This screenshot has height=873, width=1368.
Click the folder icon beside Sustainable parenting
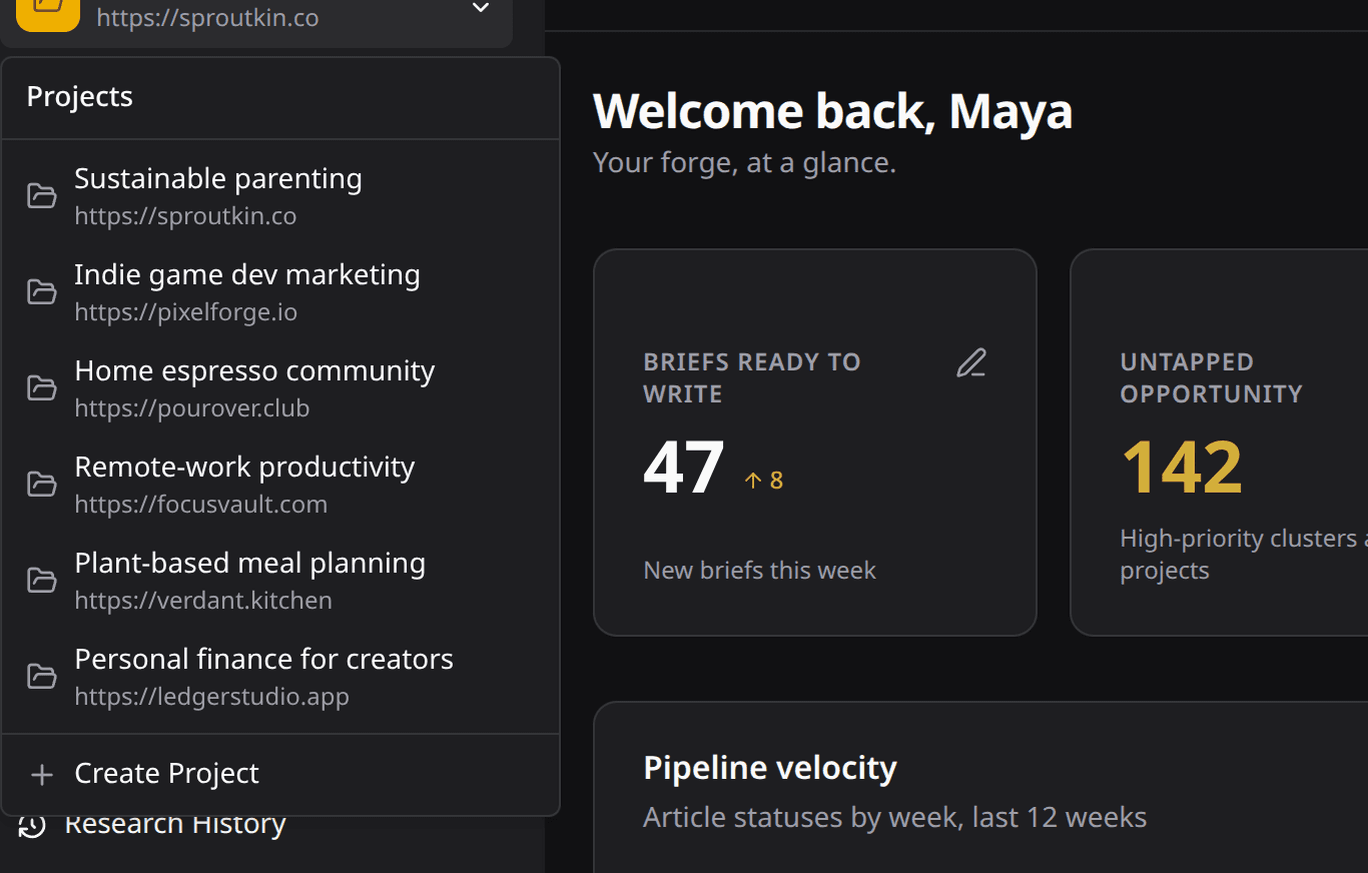(x=41, y=195)
